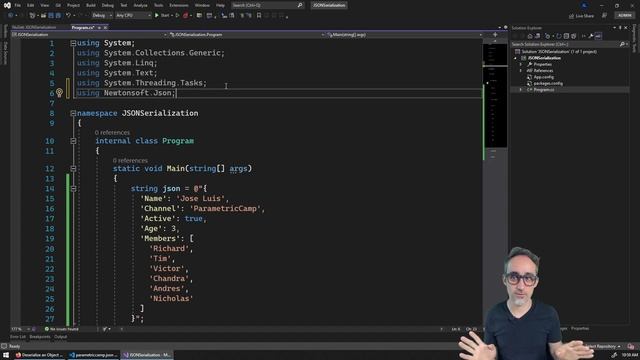The image size is (640, 360).
Task: Select App.config in Solution Explorer
Action: point(544,77)
